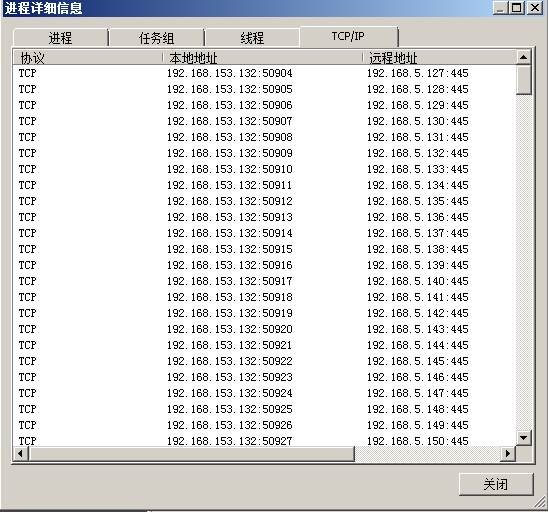
Task: Click the horizontal scrollbar left arrow
Action: pos(21,454)
